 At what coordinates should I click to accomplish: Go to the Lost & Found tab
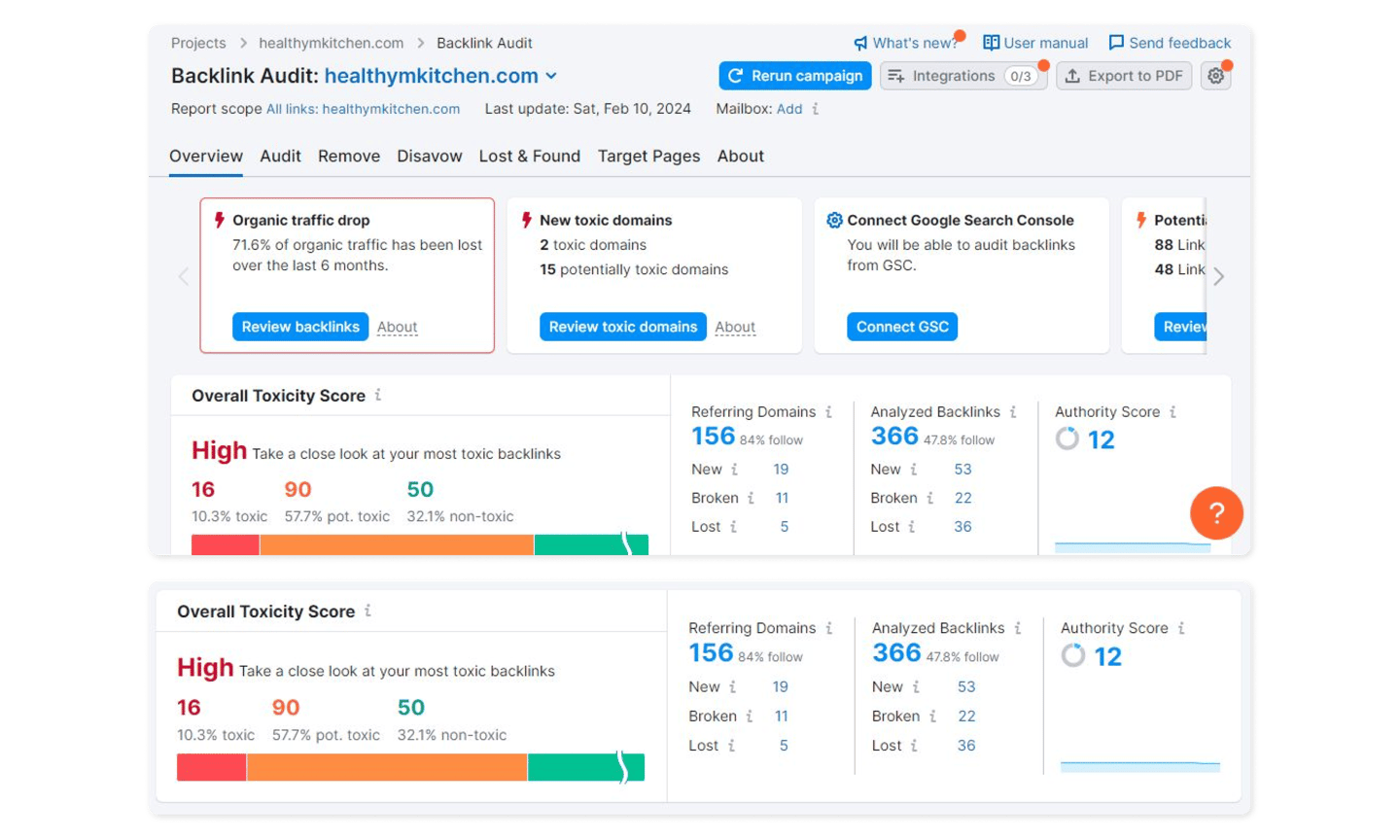[x=530, y=156]
